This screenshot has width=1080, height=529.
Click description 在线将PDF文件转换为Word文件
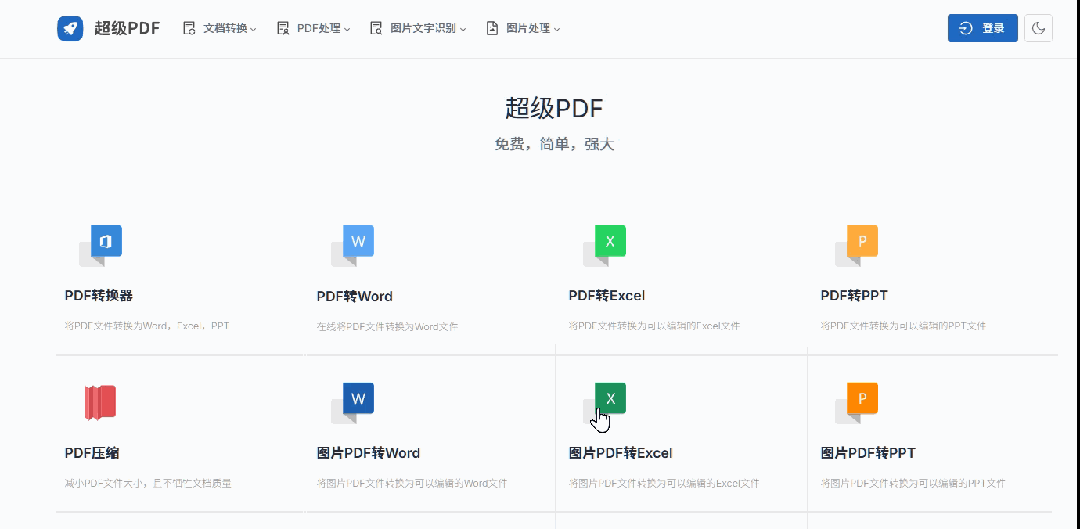(388, 326)
